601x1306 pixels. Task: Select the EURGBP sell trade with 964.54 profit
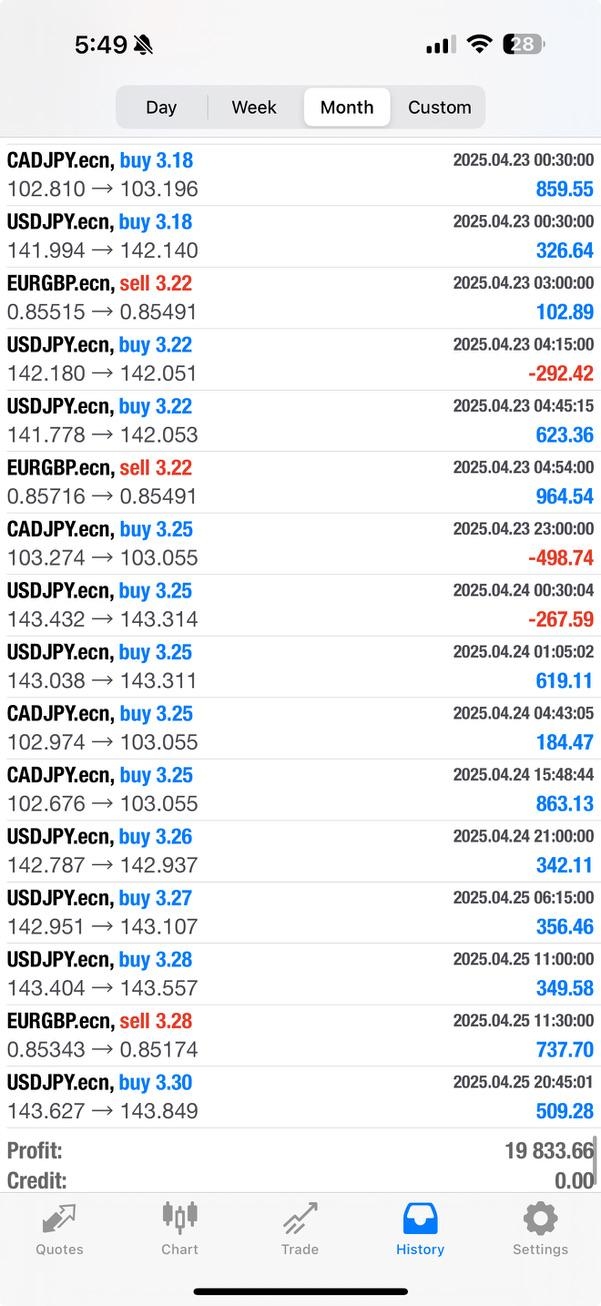click(300, 482)
